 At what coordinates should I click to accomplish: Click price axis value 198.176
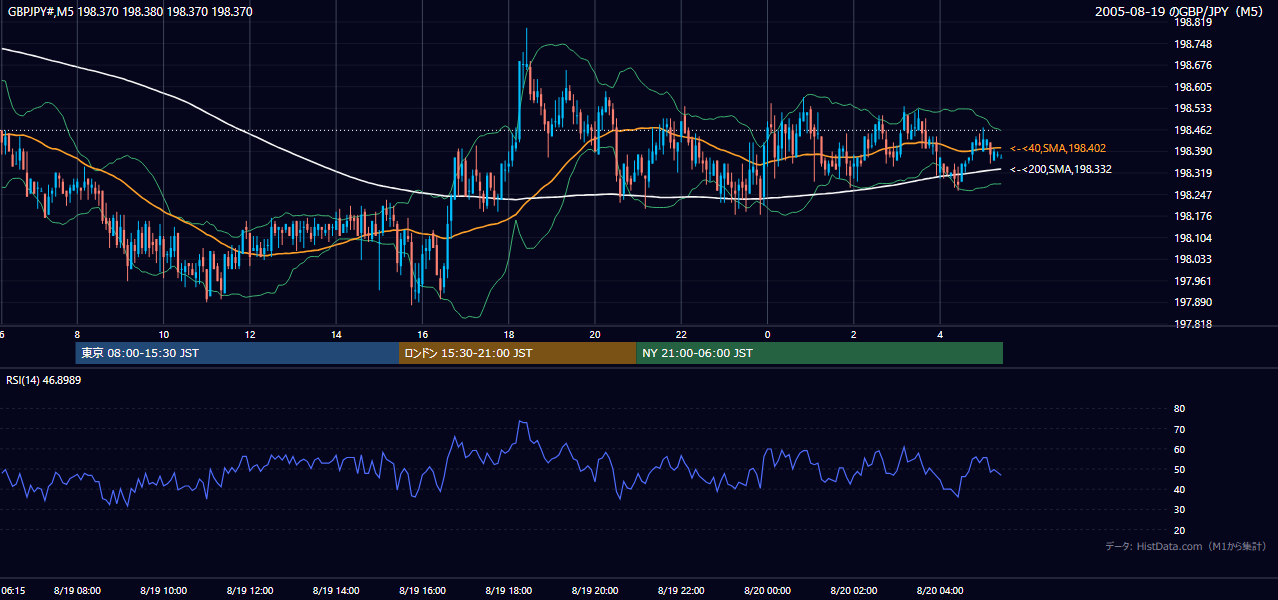pyautogui.click(x=1192, y=216)
